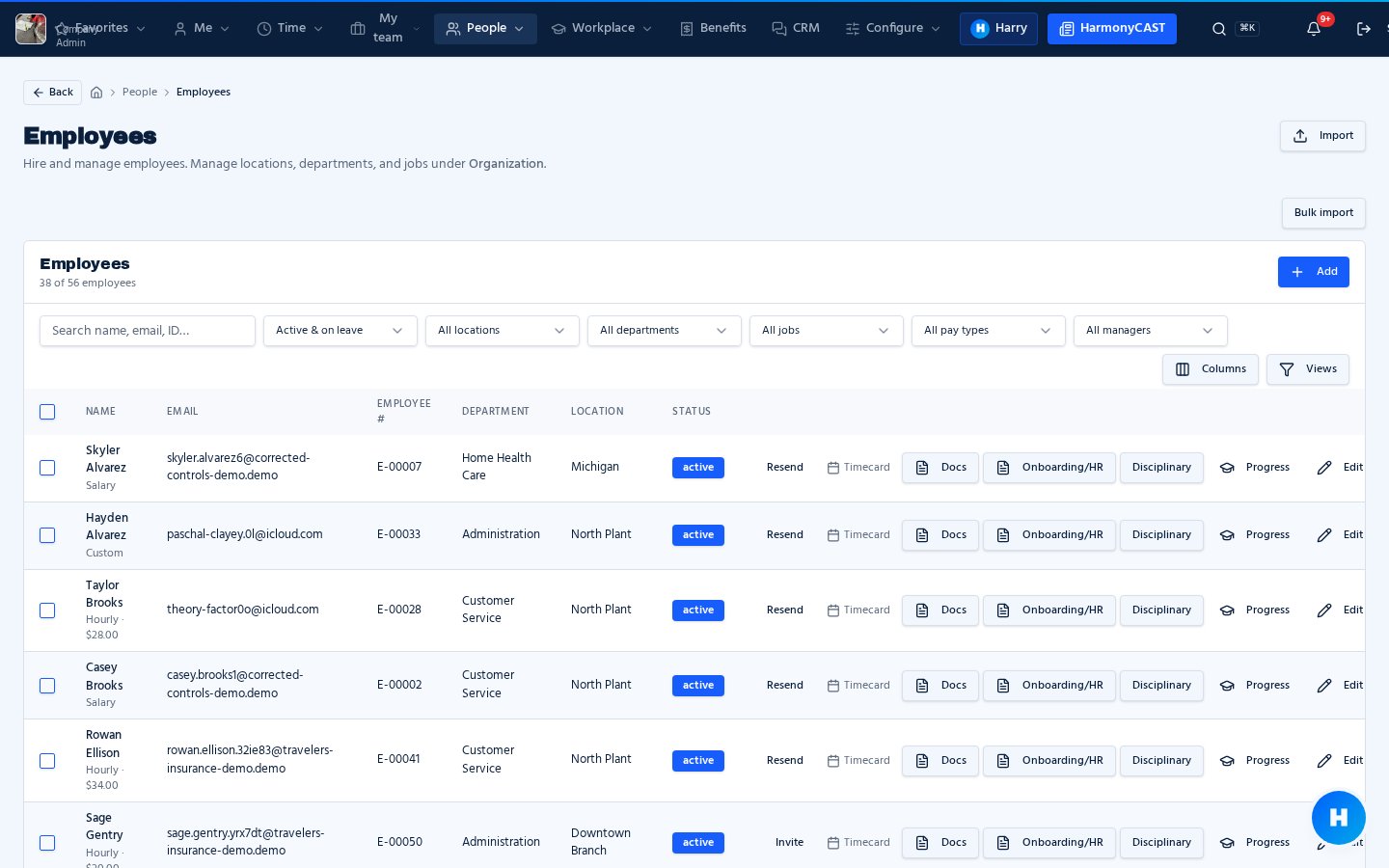Click the Add employee button
This screenshot has height=868, width=1389.
pos(1314,272)
